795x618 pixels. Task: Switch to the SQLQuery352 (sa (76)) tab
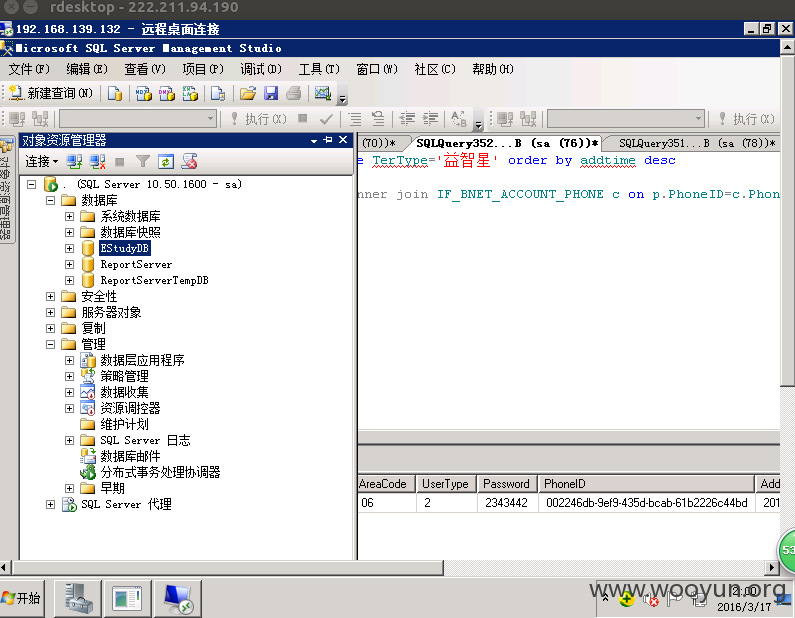pos(507,143)
